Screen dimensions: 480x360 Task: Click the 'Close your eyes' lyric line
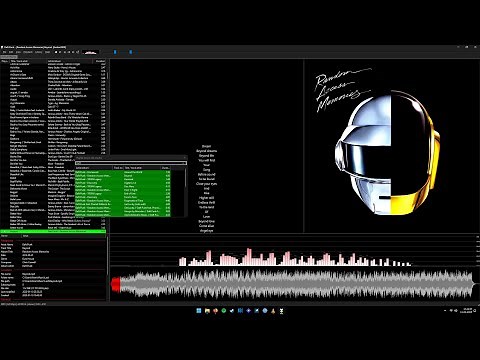tap(206, 184)
